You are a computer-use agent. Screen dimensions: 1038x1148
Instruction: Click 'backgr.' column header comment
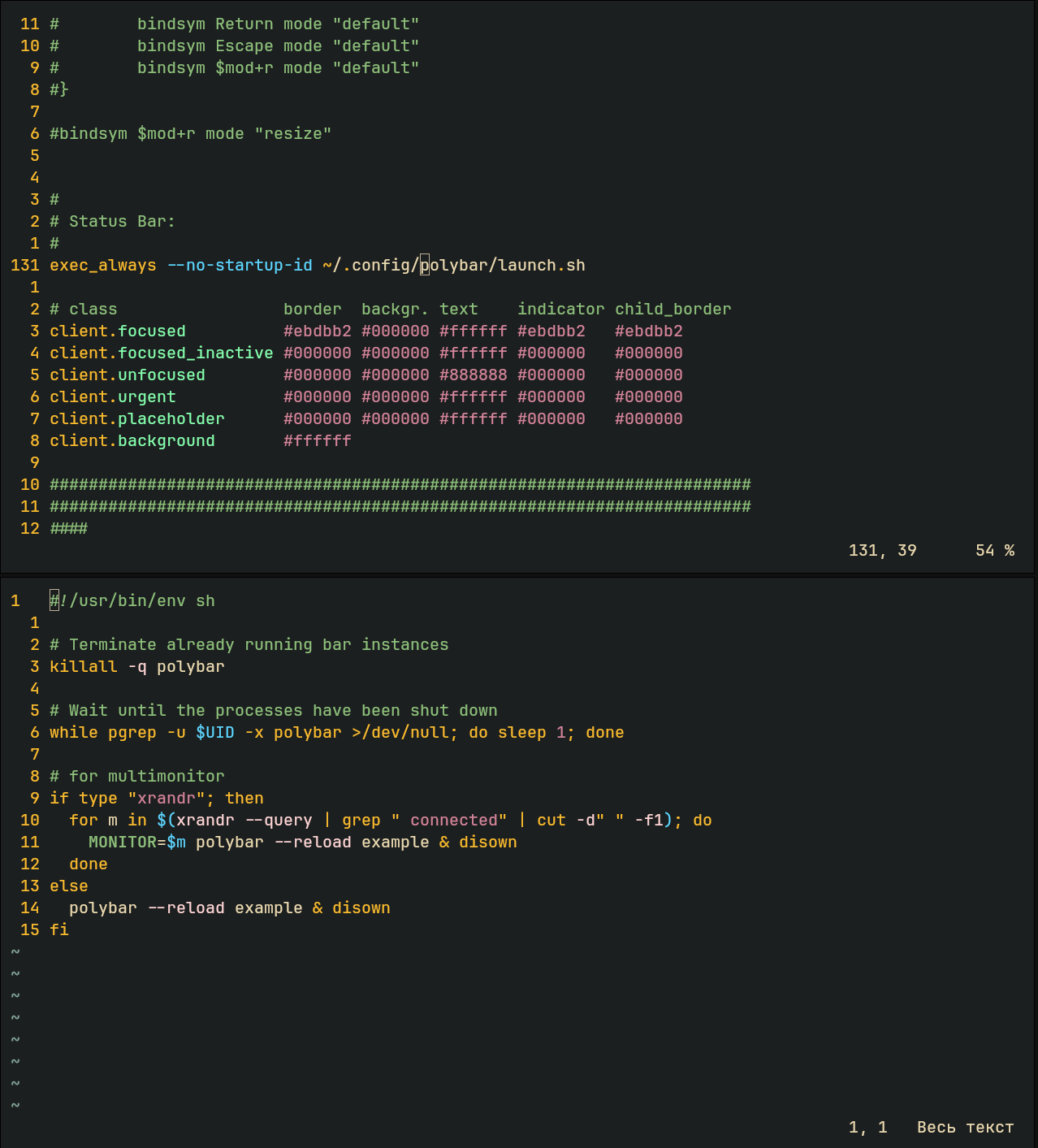click(x=396, y=310)
